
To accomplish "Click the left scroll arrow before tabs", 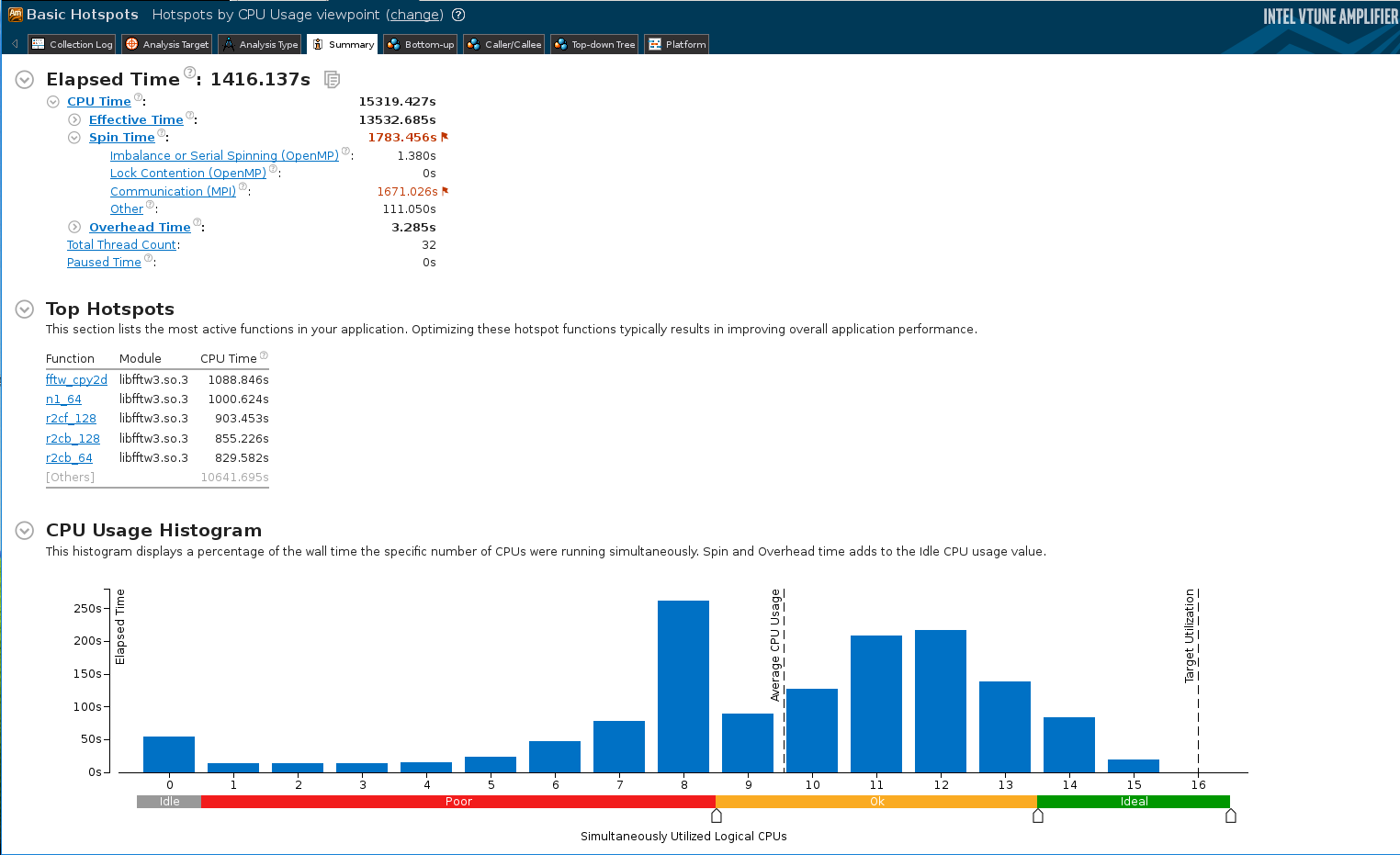I will pos(15,44).
